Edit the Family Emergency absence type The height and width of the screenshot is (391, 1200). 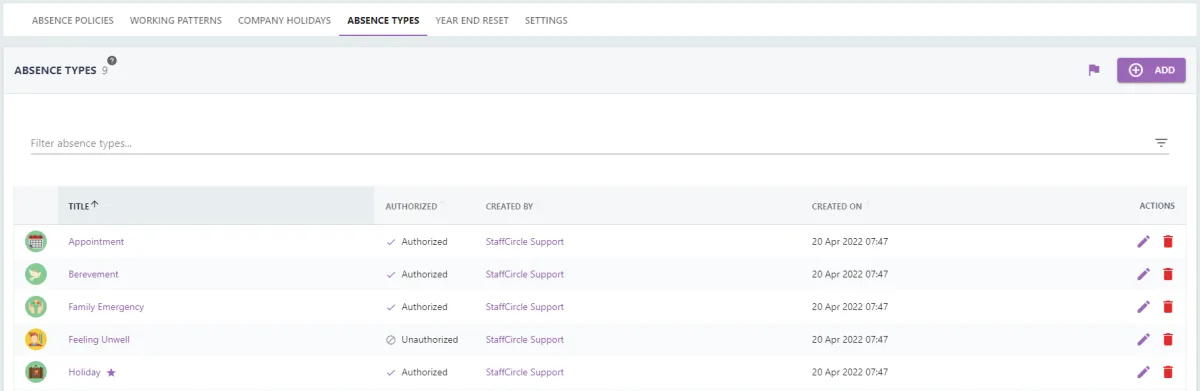[x=1144, y=307]
